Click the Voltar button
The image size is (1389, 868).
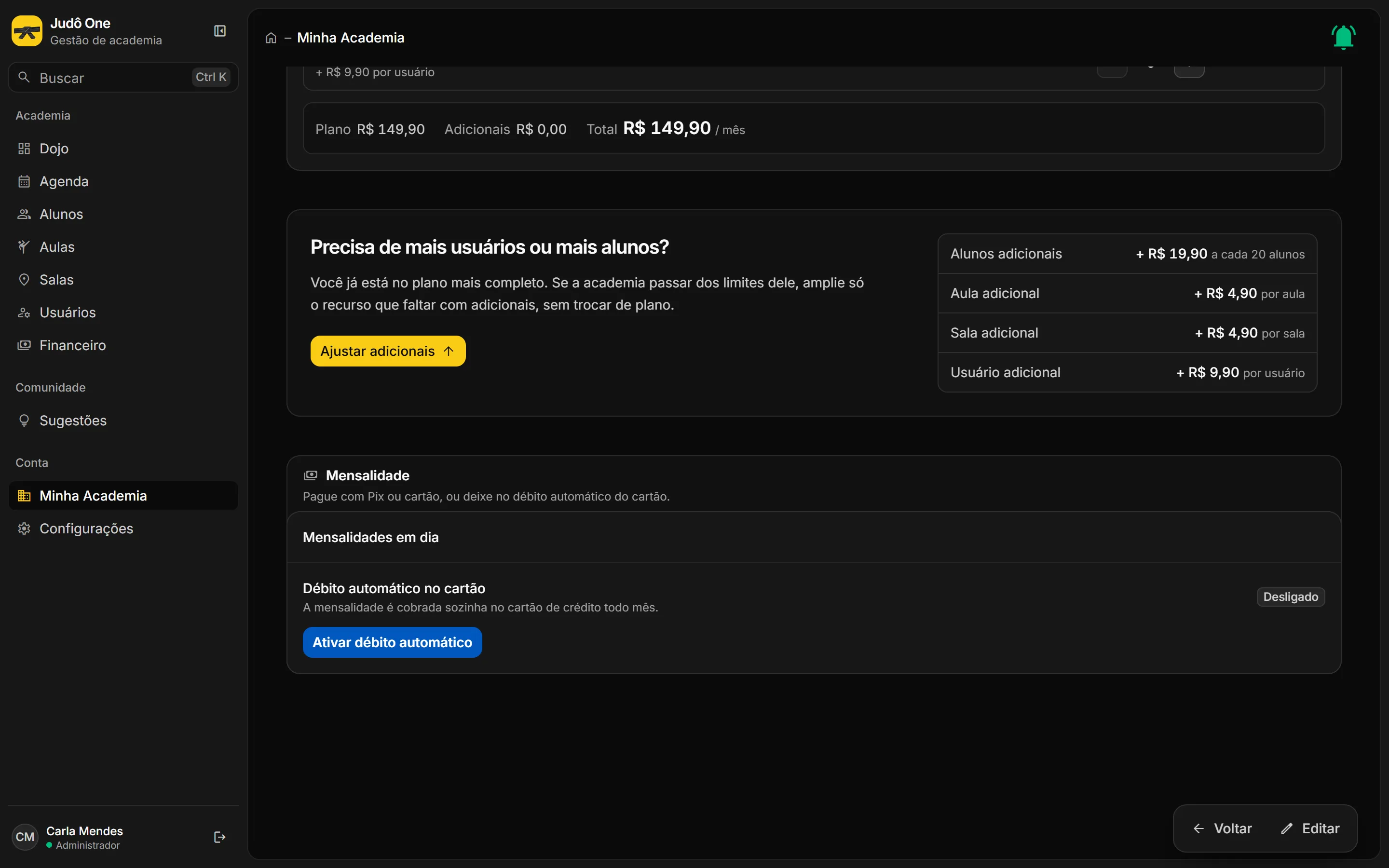click(x=1223, y=828)
